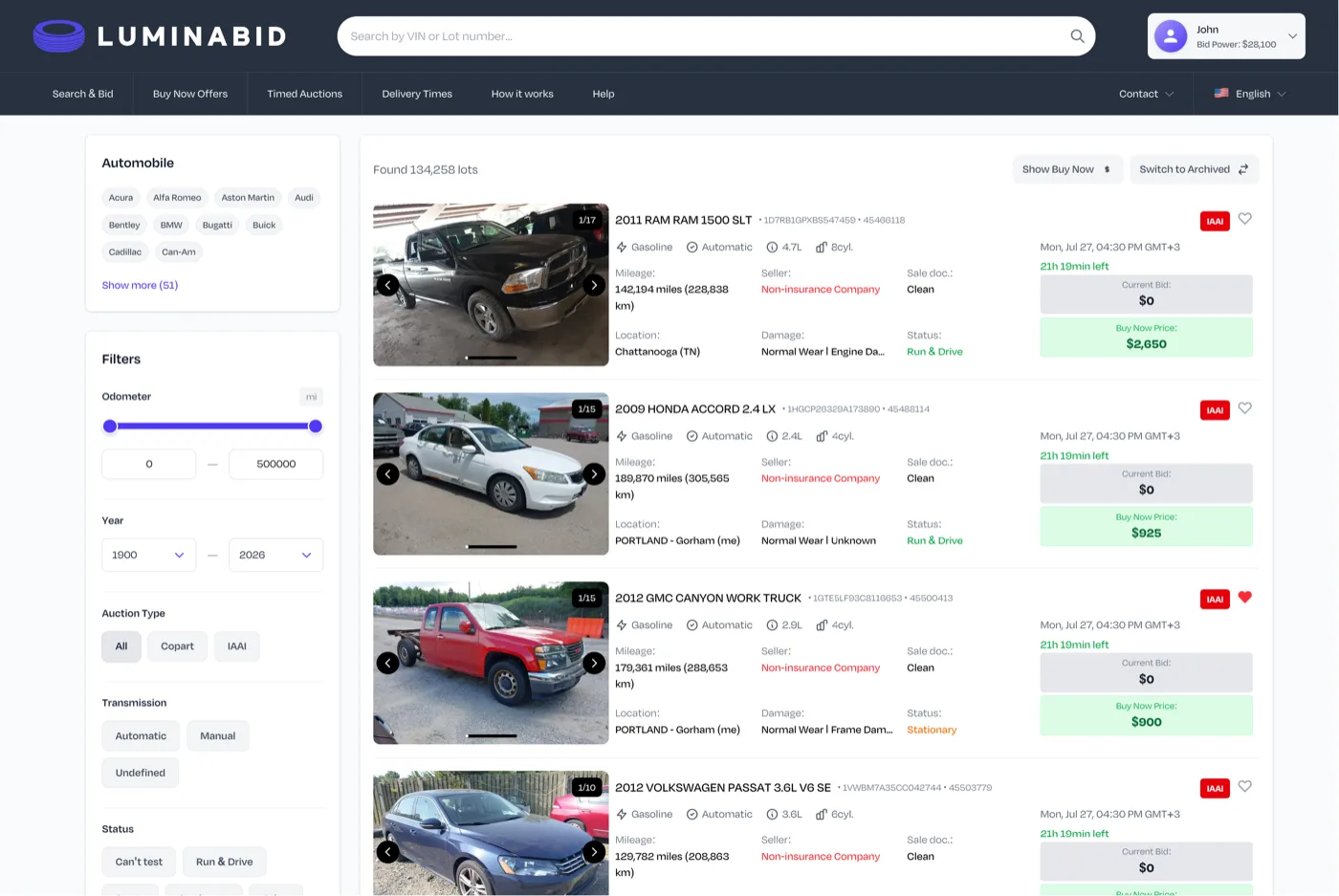Select All auction types

click(x=121, y=646)
